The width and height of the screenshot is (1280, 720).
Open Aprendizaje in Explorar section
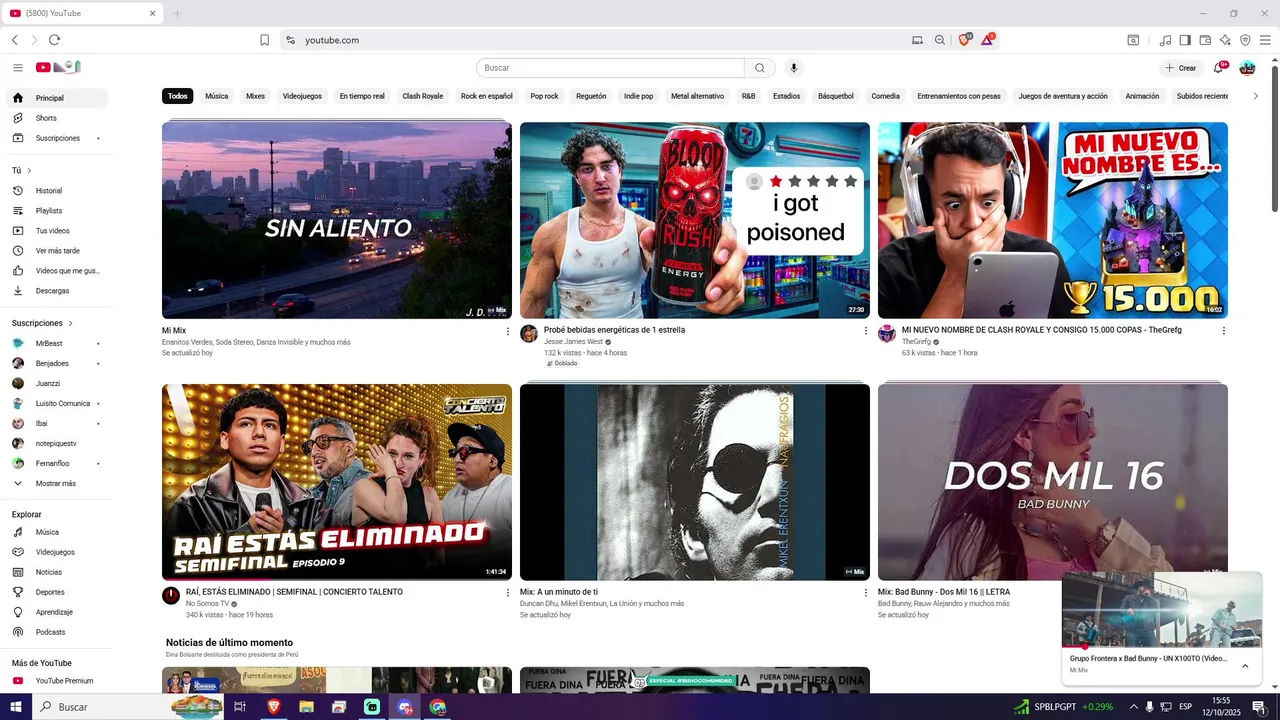coord(58,612)
